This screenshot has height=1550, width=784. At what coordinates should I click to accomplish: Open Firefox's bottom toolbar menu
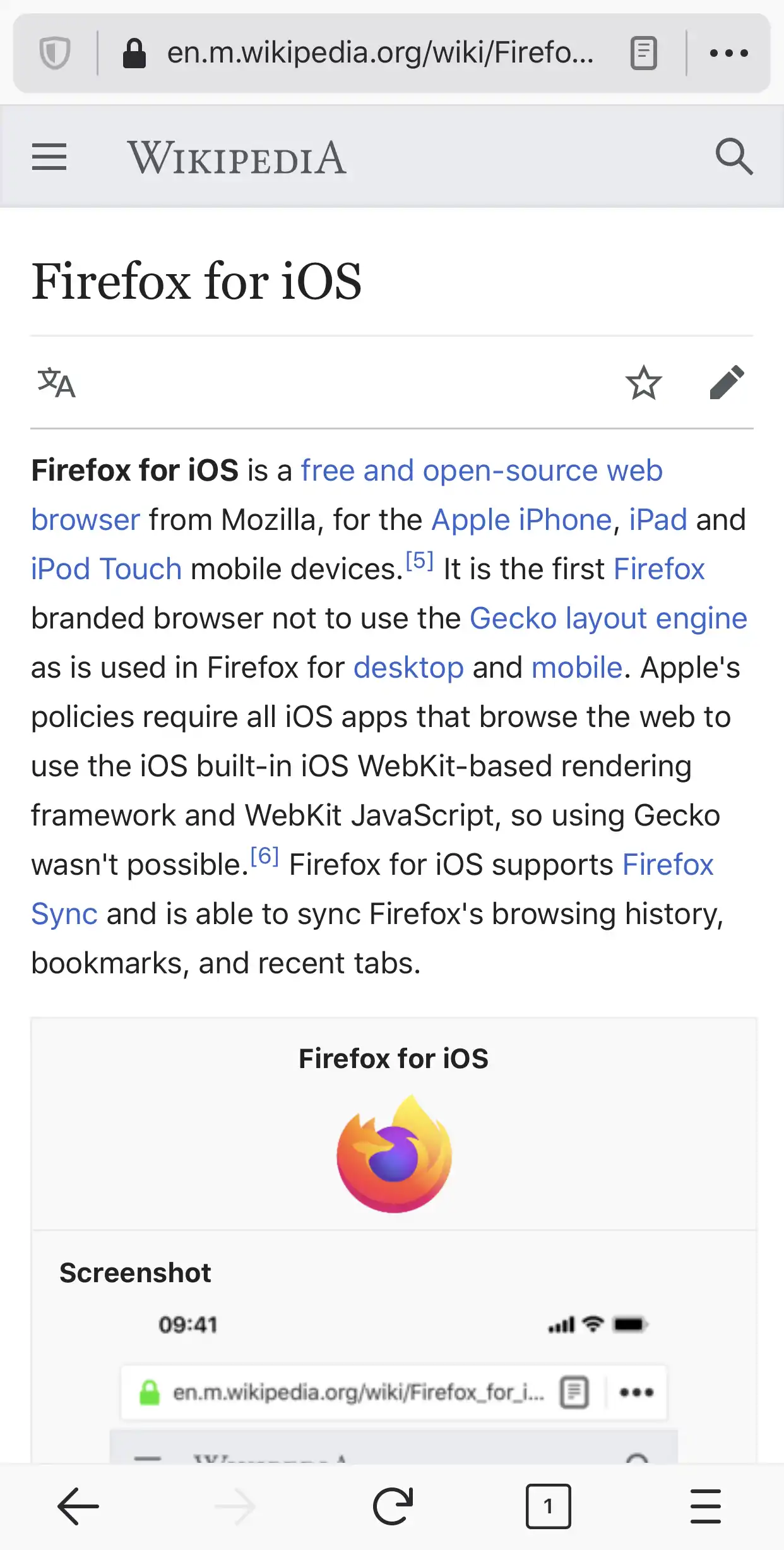pos(705,1506)
